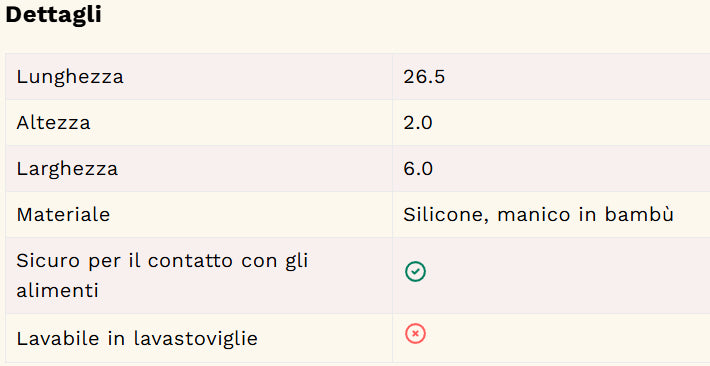Click Lavabile in lavastoviglie label
The height and width of the screenshot is (366, 710).
pos(137,338)
